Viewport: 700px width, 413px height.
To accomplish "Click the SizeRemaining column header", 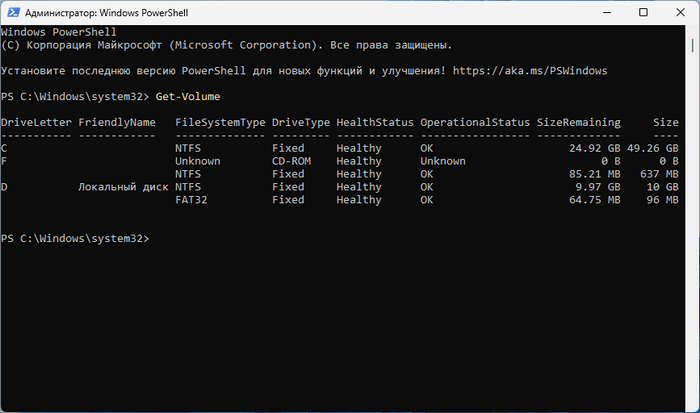I will pos(577,122).
